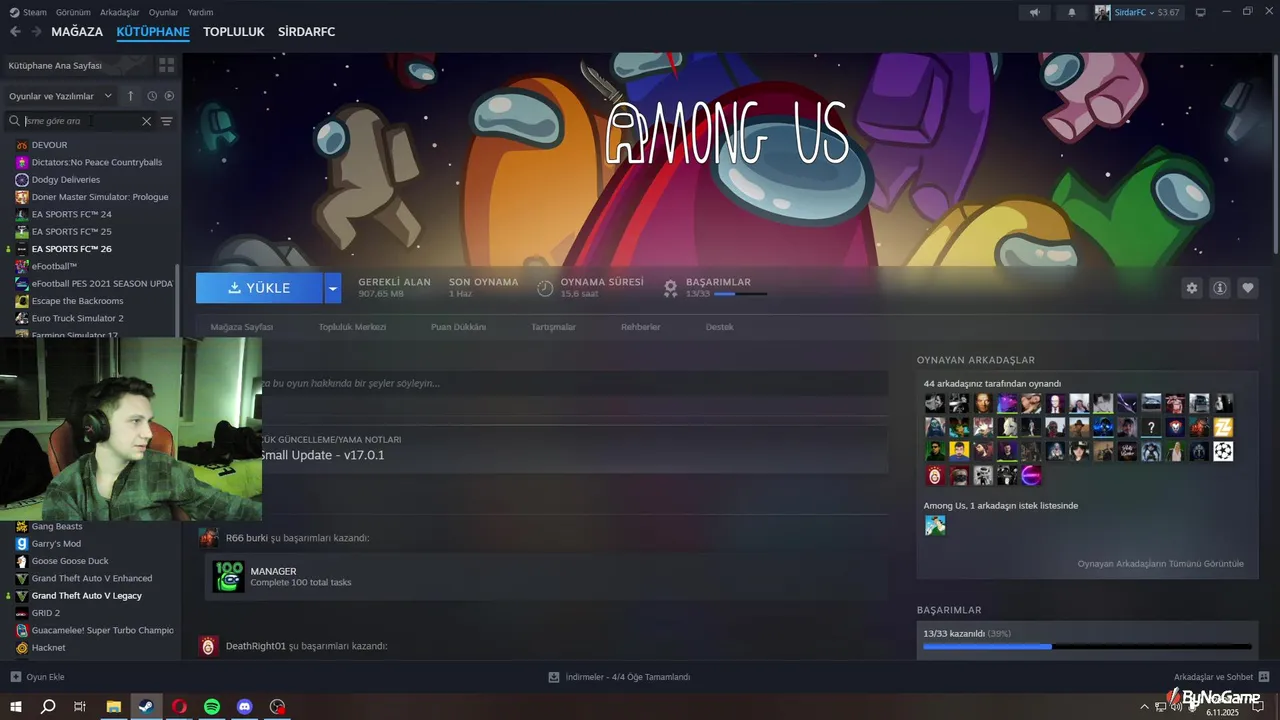Install Among Us with the YÜKLE button
The image size is (1280, 720).
[259, 288]
